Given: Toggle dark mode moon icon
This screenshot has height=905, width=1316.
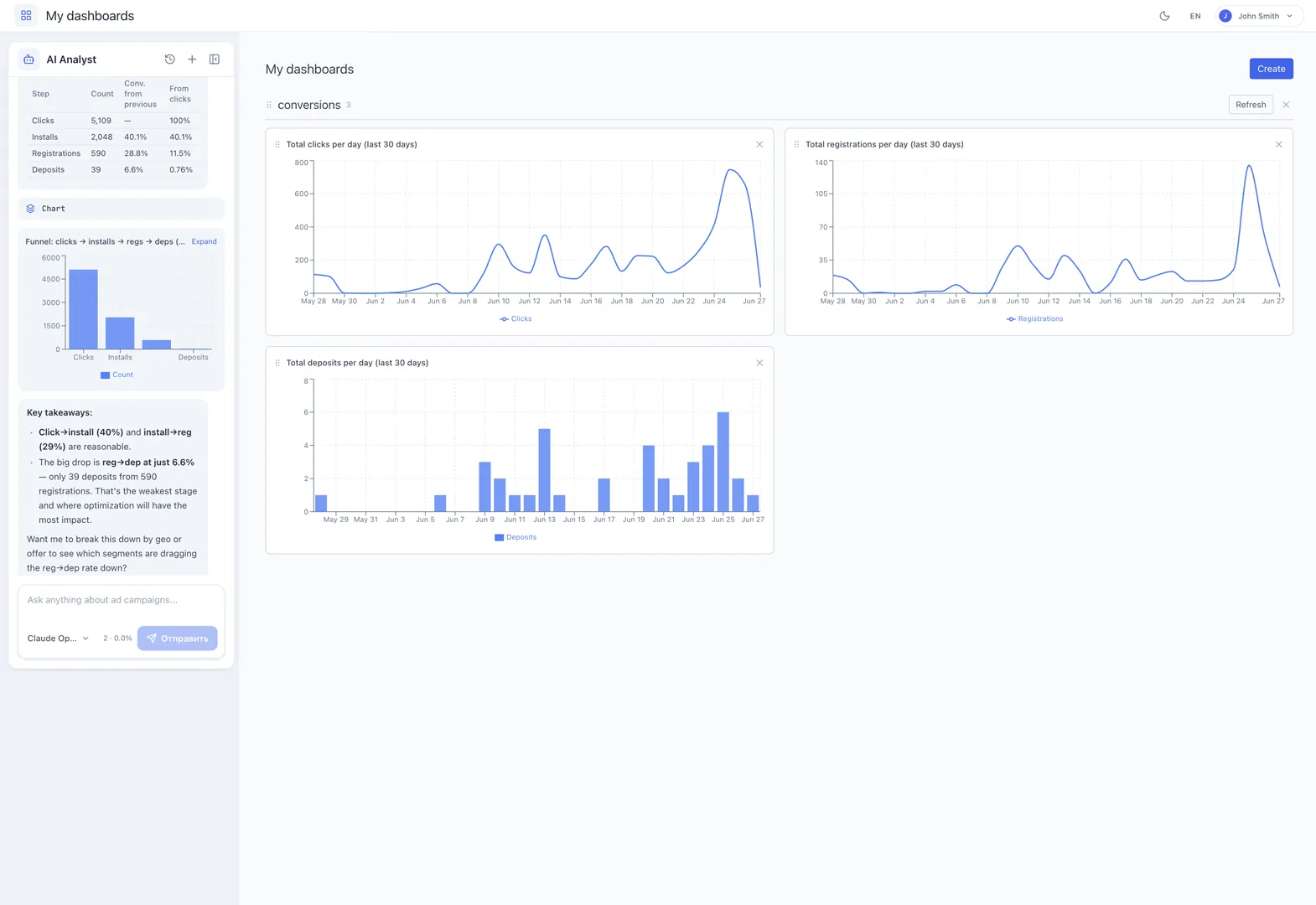Looking at the screenshot, I should [x=1164, y=16].
